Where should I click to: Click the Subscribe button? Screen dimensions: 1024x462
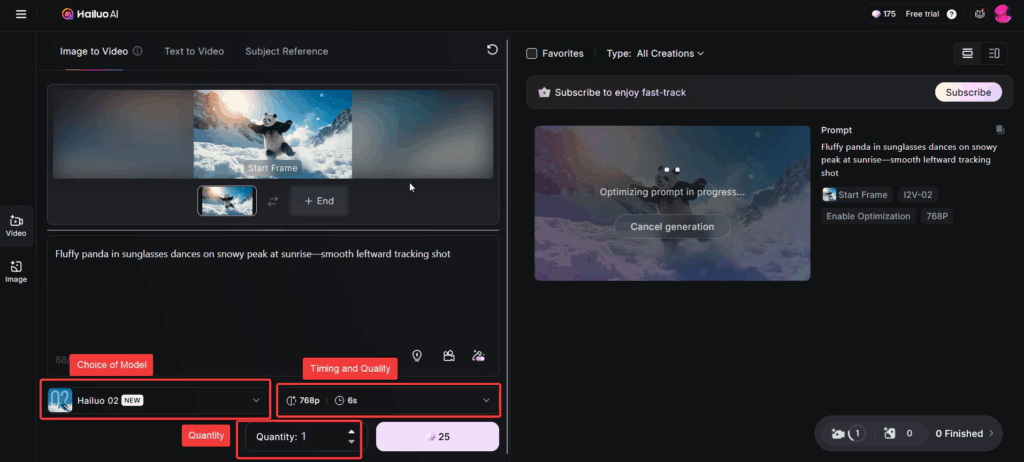[x=967, y=92]
